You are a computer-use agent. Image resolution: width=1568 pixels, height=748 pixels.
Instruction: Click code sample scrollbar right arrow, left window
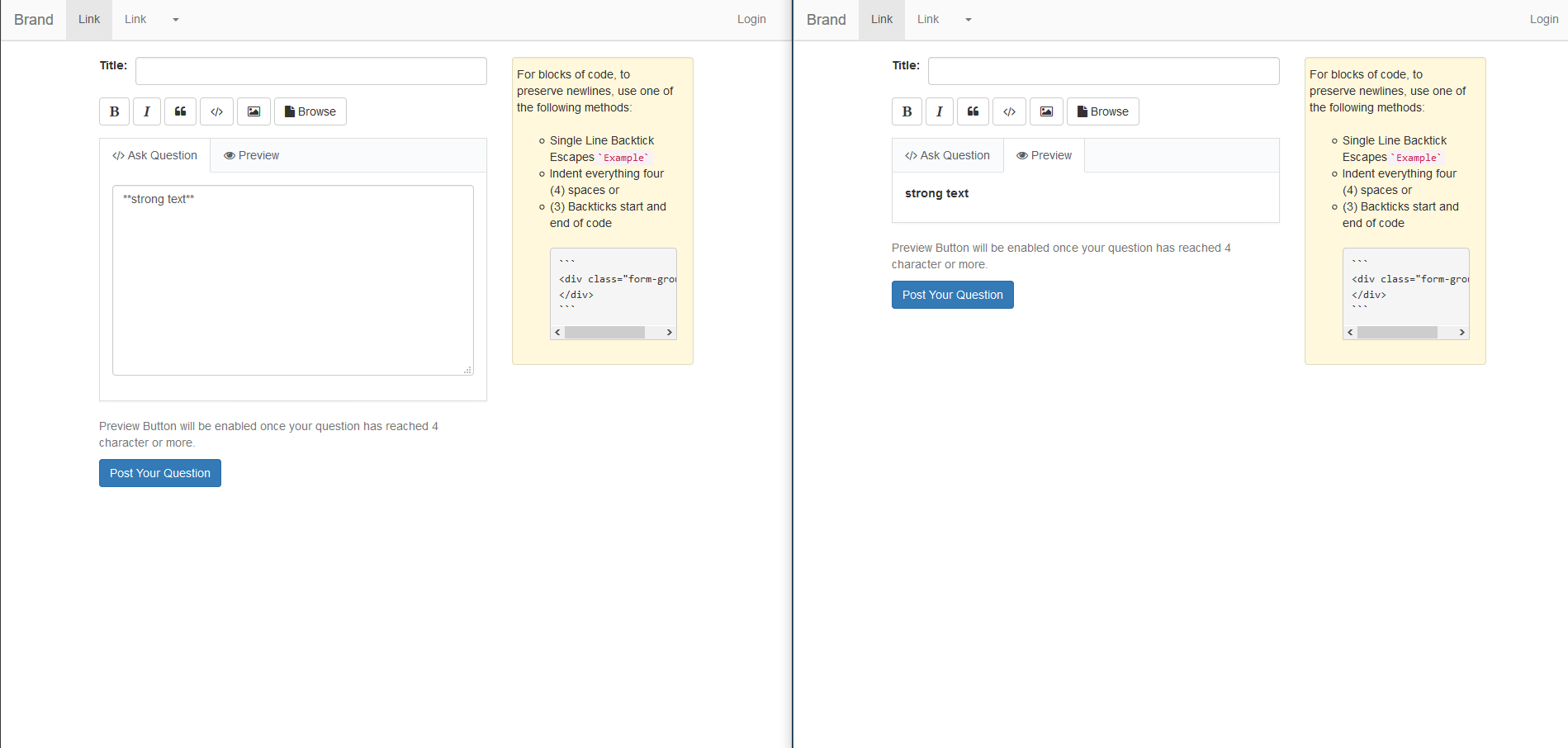click(669, 332)
